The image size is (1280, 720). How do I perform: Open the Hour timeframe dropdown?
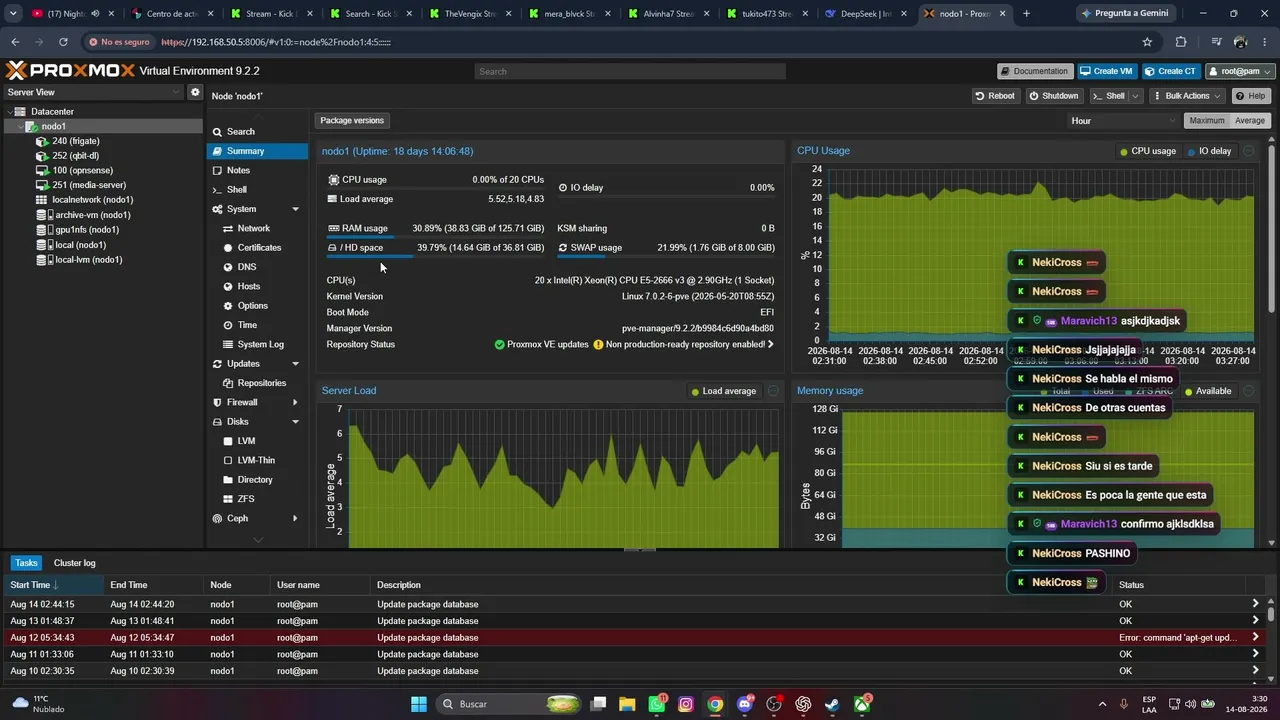click(x=1124, y=120)
